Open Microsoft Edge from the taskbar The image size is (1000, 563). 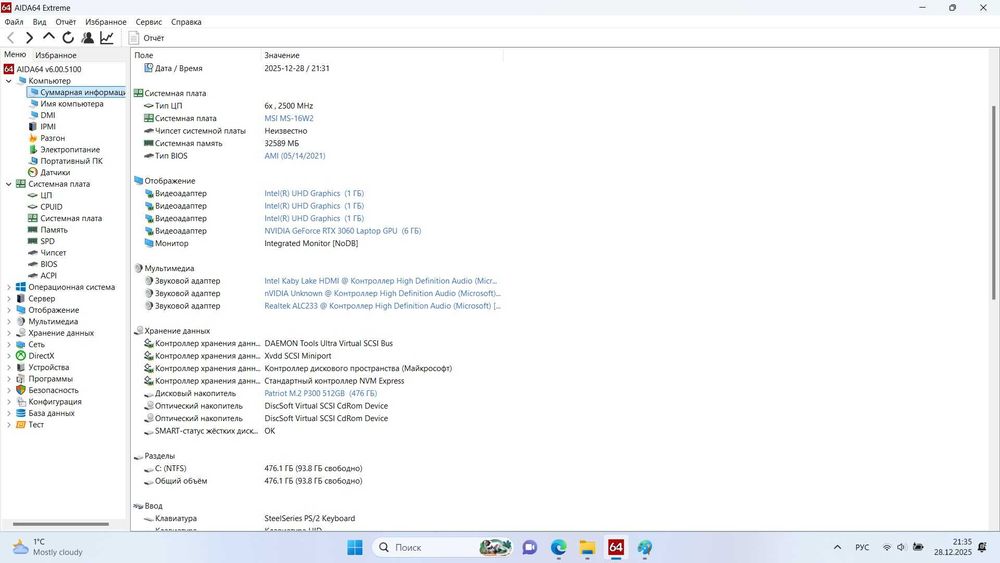tap(559, 548)
